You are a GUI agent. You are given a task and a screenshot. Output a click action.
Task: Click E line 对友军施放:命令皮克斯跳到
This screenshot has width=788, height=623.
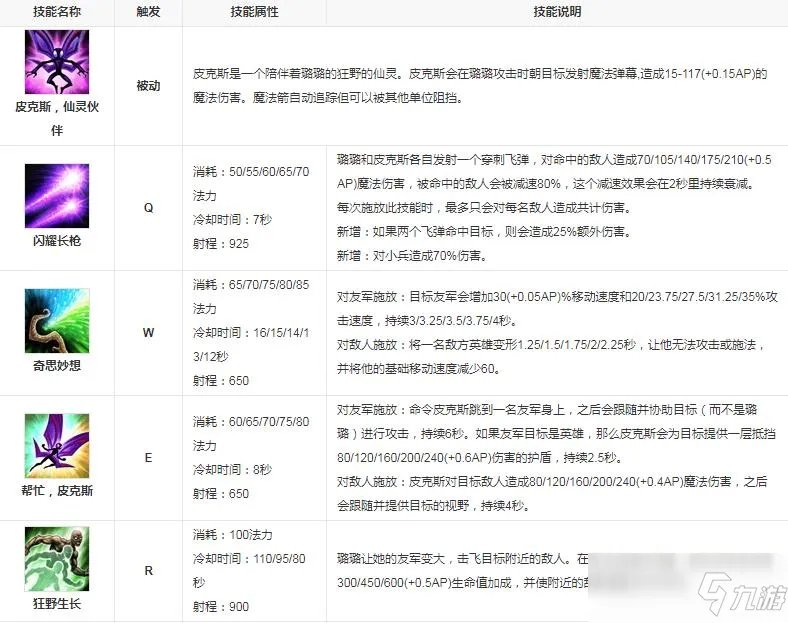pyautogui.click(x=547, y=410)
